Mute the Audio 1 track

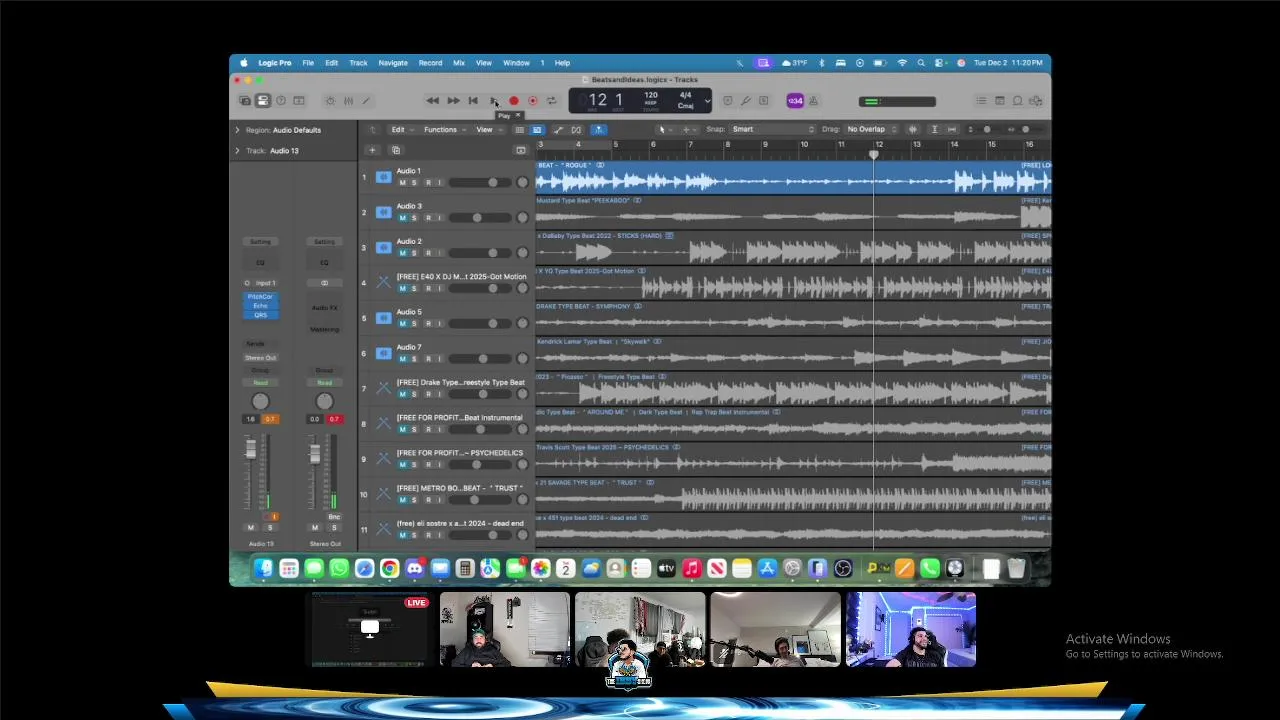coord(402,183)
